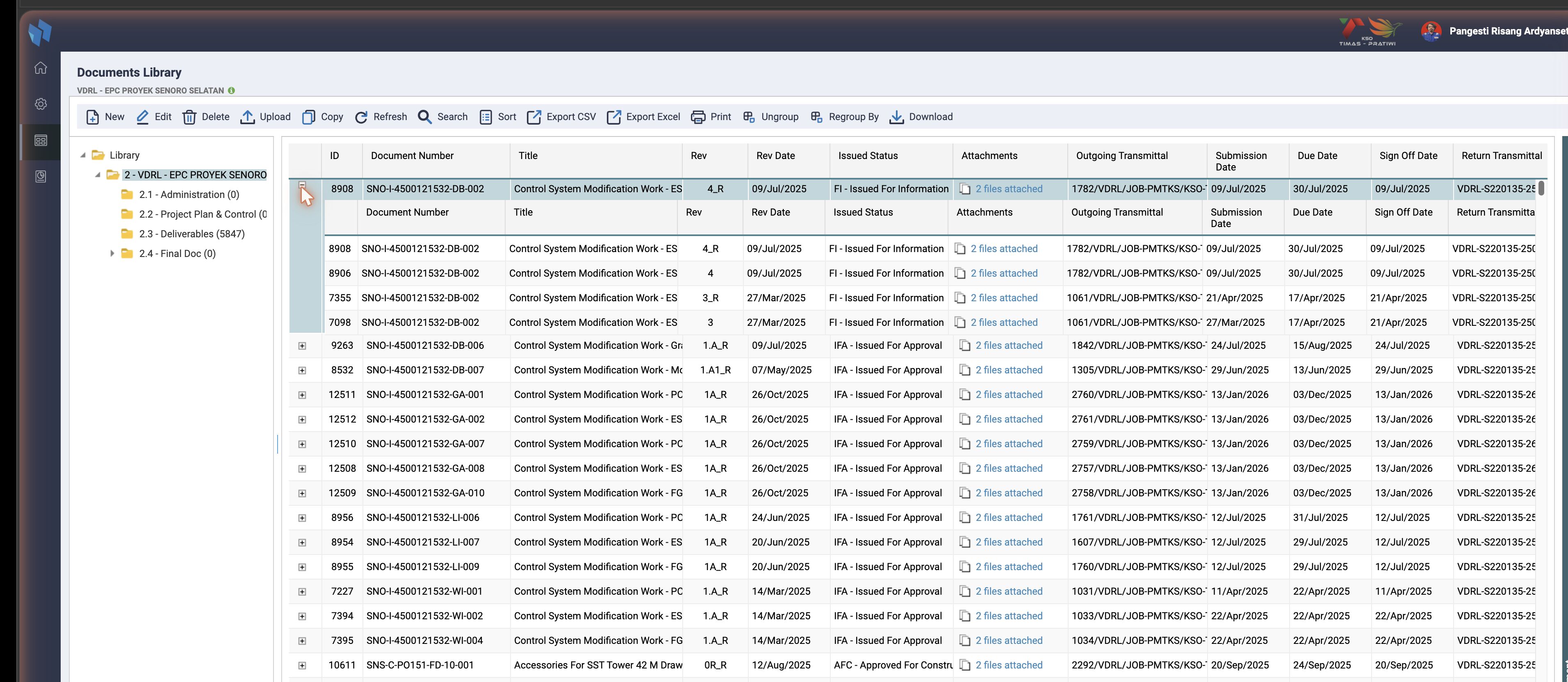Image resolution: width=1568 pixels, height=682 pixels.
Task: Click the Export Excel icon
Action: click(613, 117)
